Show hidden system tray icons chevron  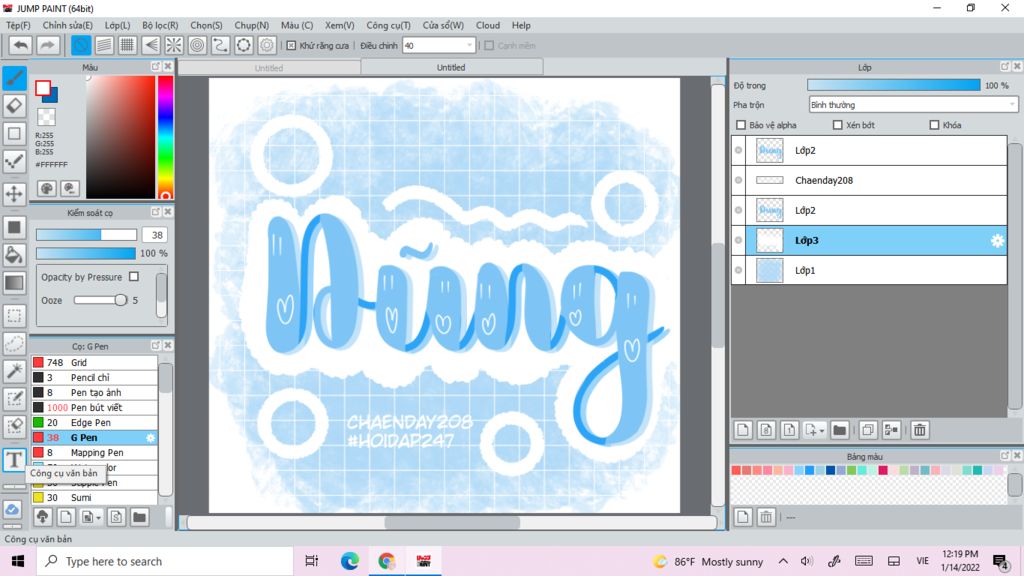coord(783,562)
